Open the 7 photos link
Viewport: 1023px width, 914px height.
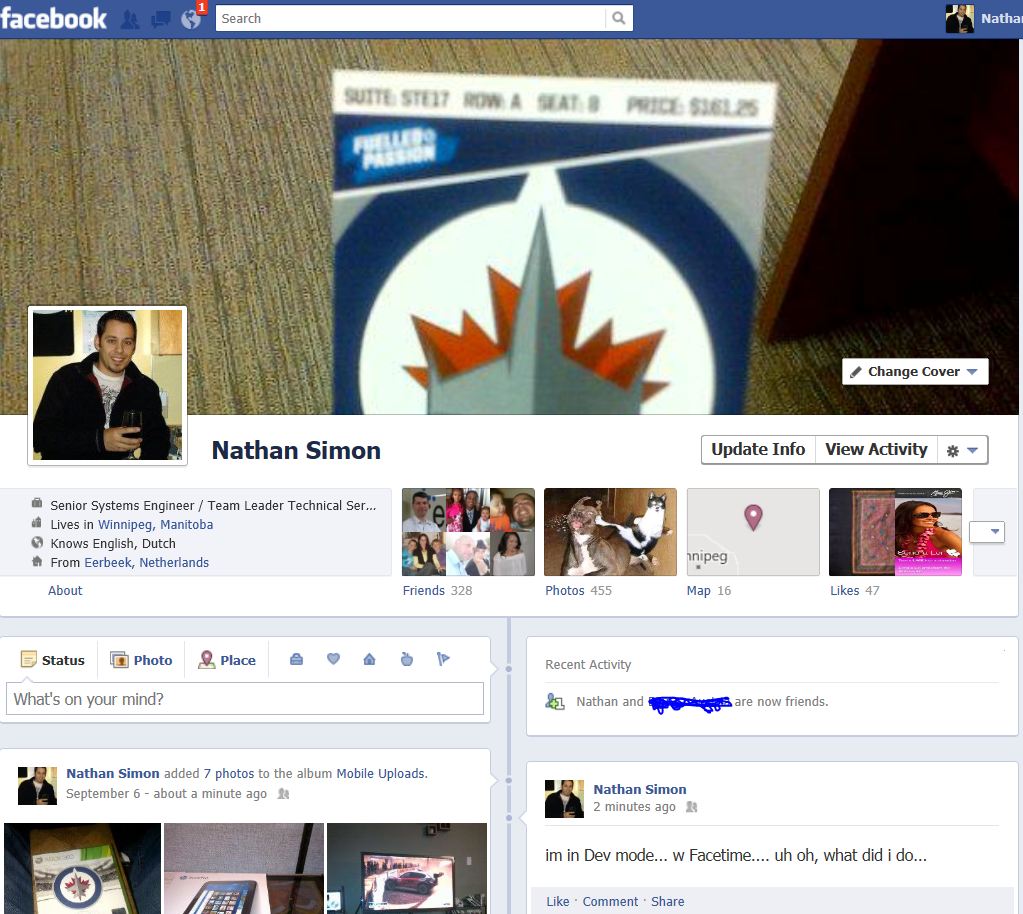[x=228, y=773]
